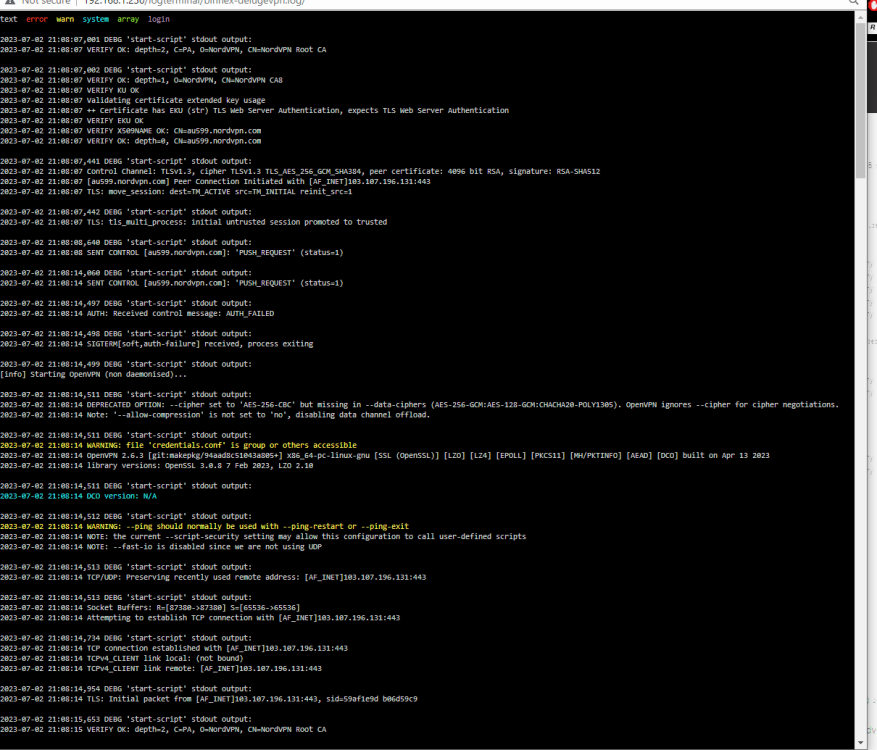The width and height of the screenshot is (877, 750).
Task: Click the '--allow-compression is not set' Note line
Action: click(215, 415)
